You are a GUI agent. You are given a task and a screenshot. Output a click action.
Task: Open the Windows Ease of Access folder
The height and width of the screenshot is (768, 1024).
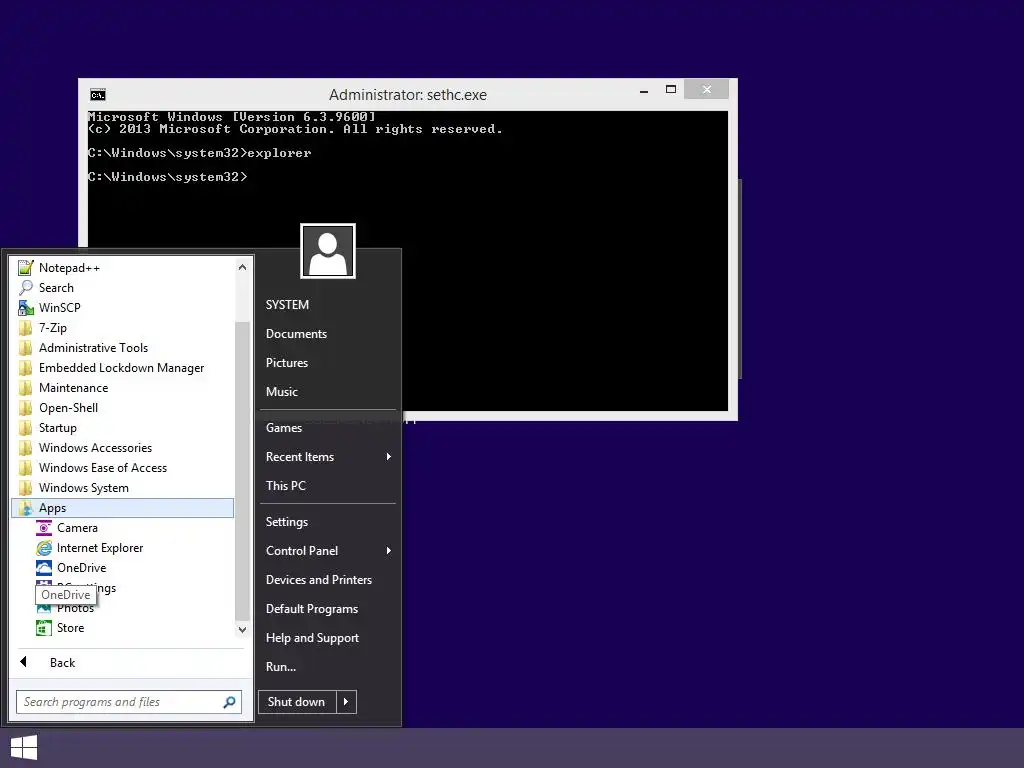pos(123,468)
